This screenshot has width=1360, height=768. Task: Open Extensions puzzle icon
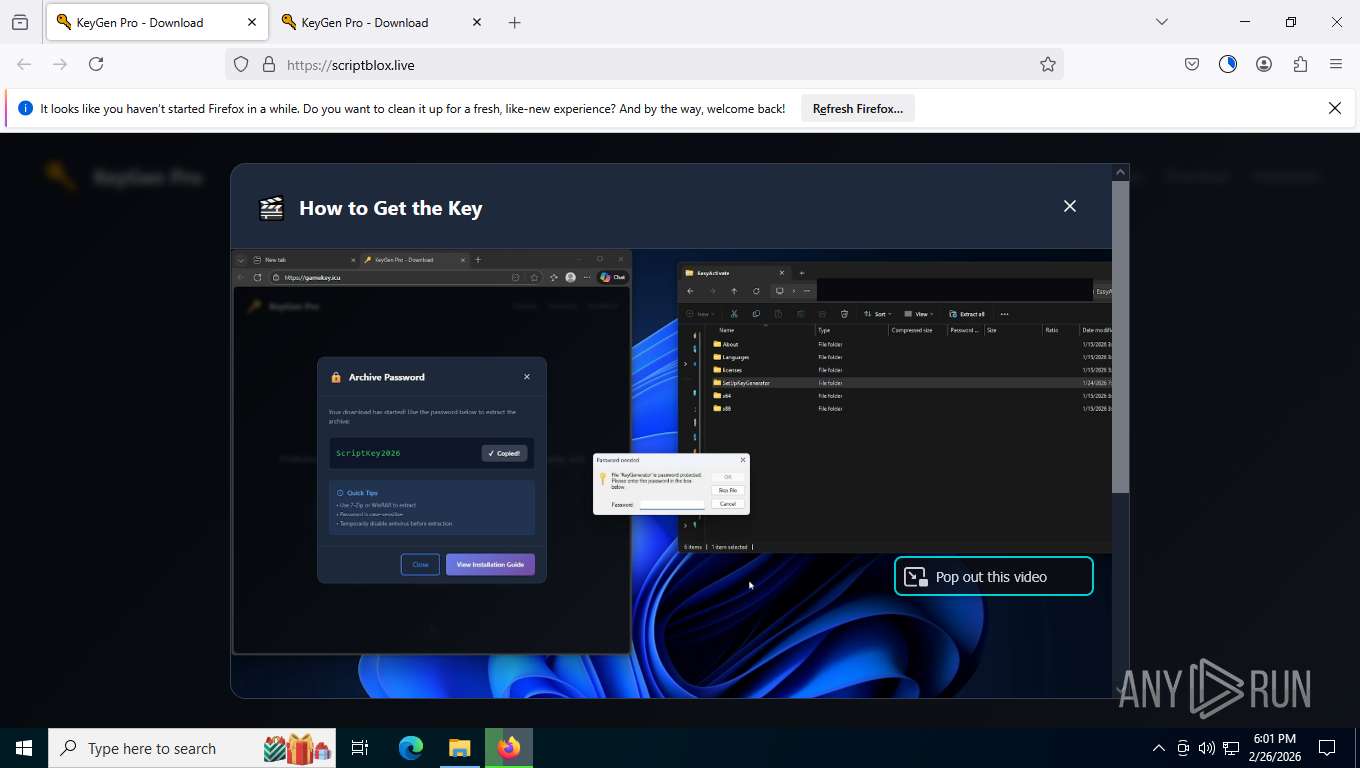point(1300,64)
